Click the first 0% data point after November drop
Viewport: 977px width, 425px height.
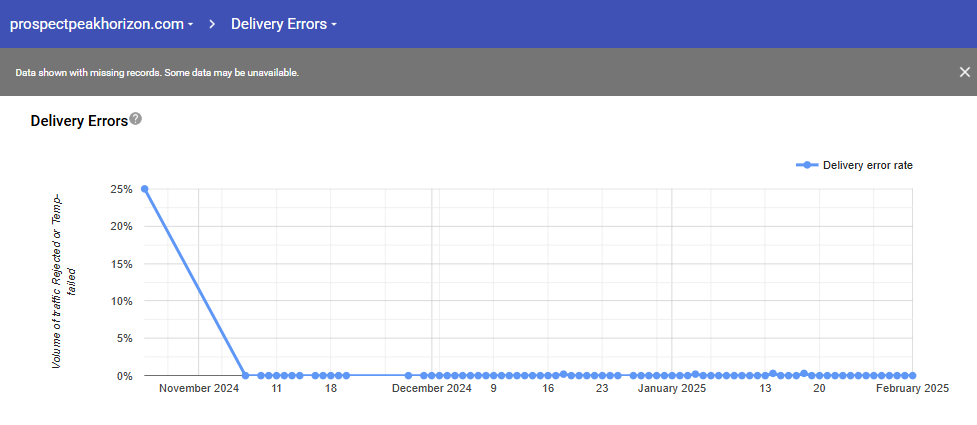click(246, 376)
